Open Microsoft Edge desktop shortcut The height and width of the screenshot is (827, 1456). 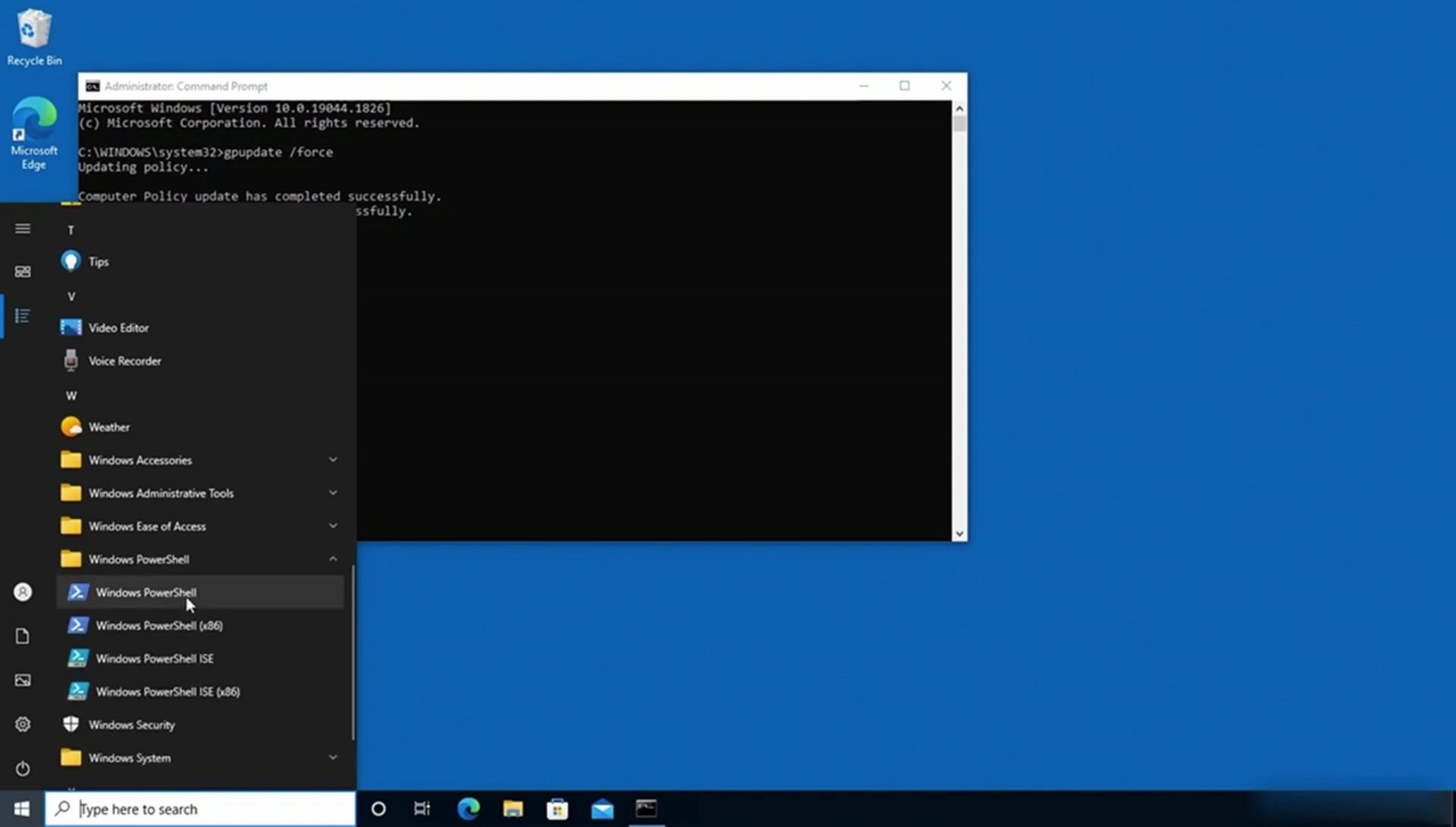(34, 134)
